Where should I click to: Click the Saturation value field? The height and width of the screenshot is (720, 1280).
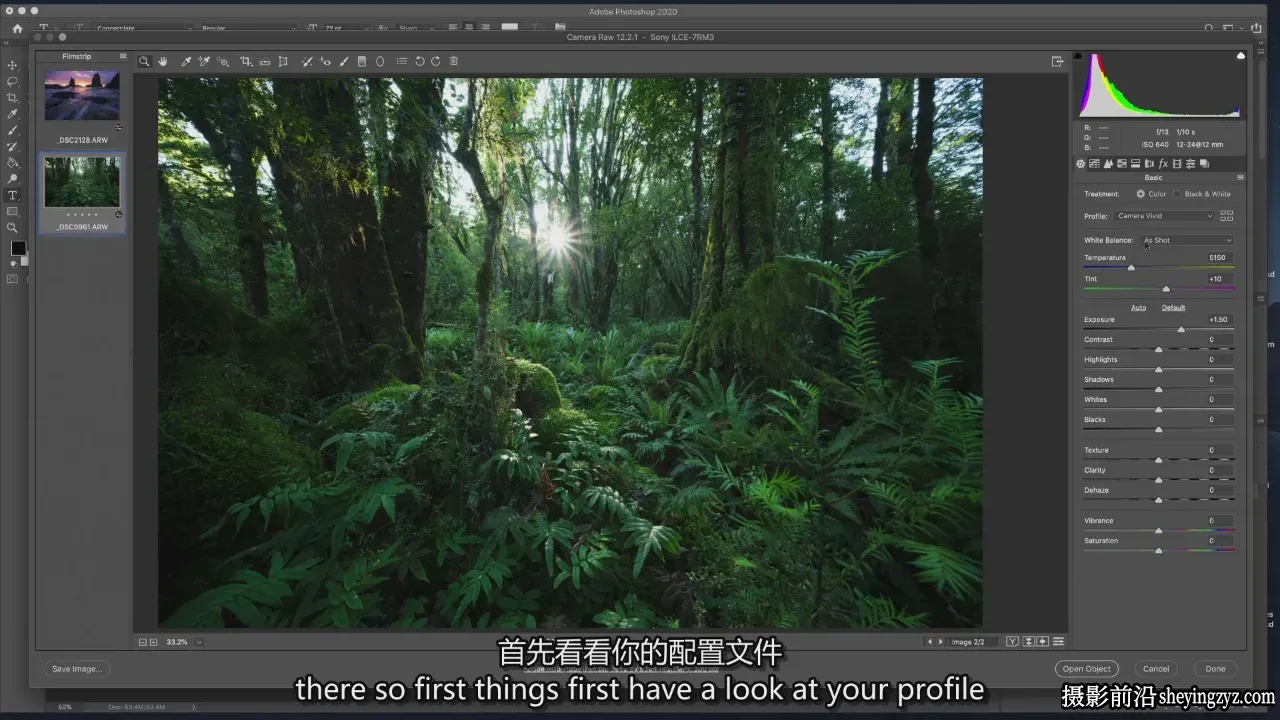pyautogui.click(x=1217, y=540)
